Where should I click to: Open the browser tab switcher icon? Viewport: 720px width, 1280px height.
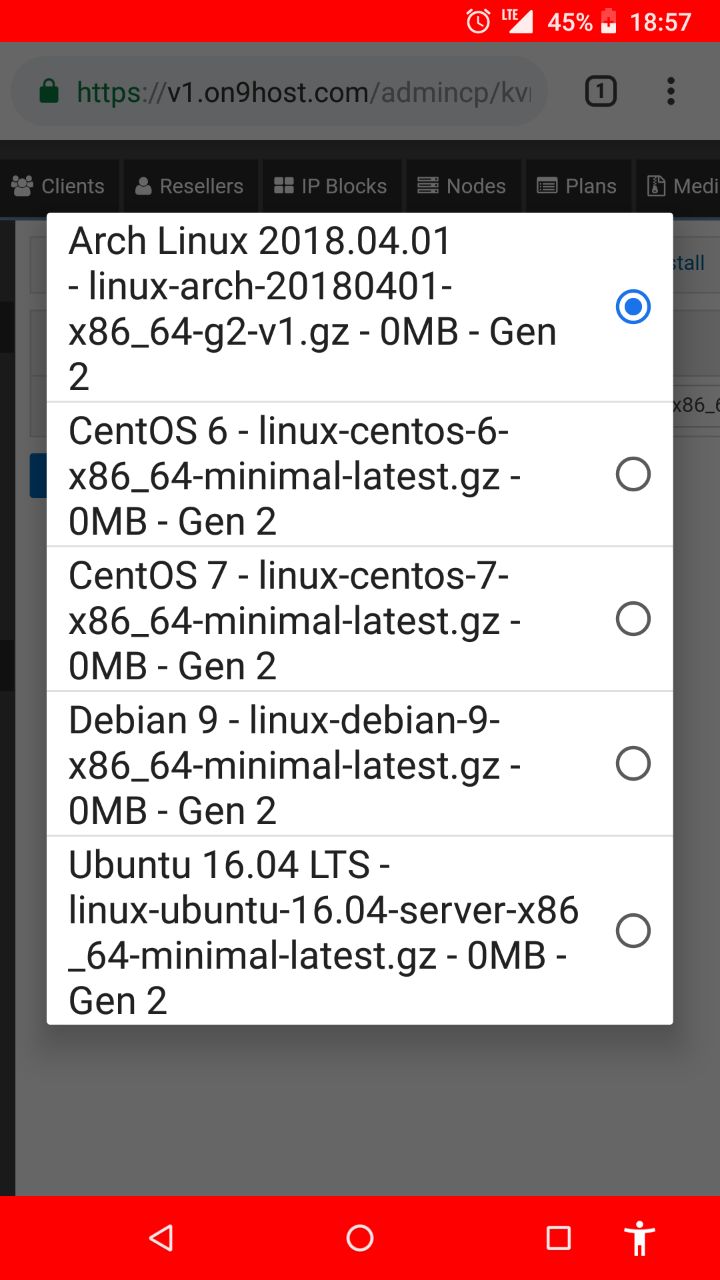coord(600,92)
